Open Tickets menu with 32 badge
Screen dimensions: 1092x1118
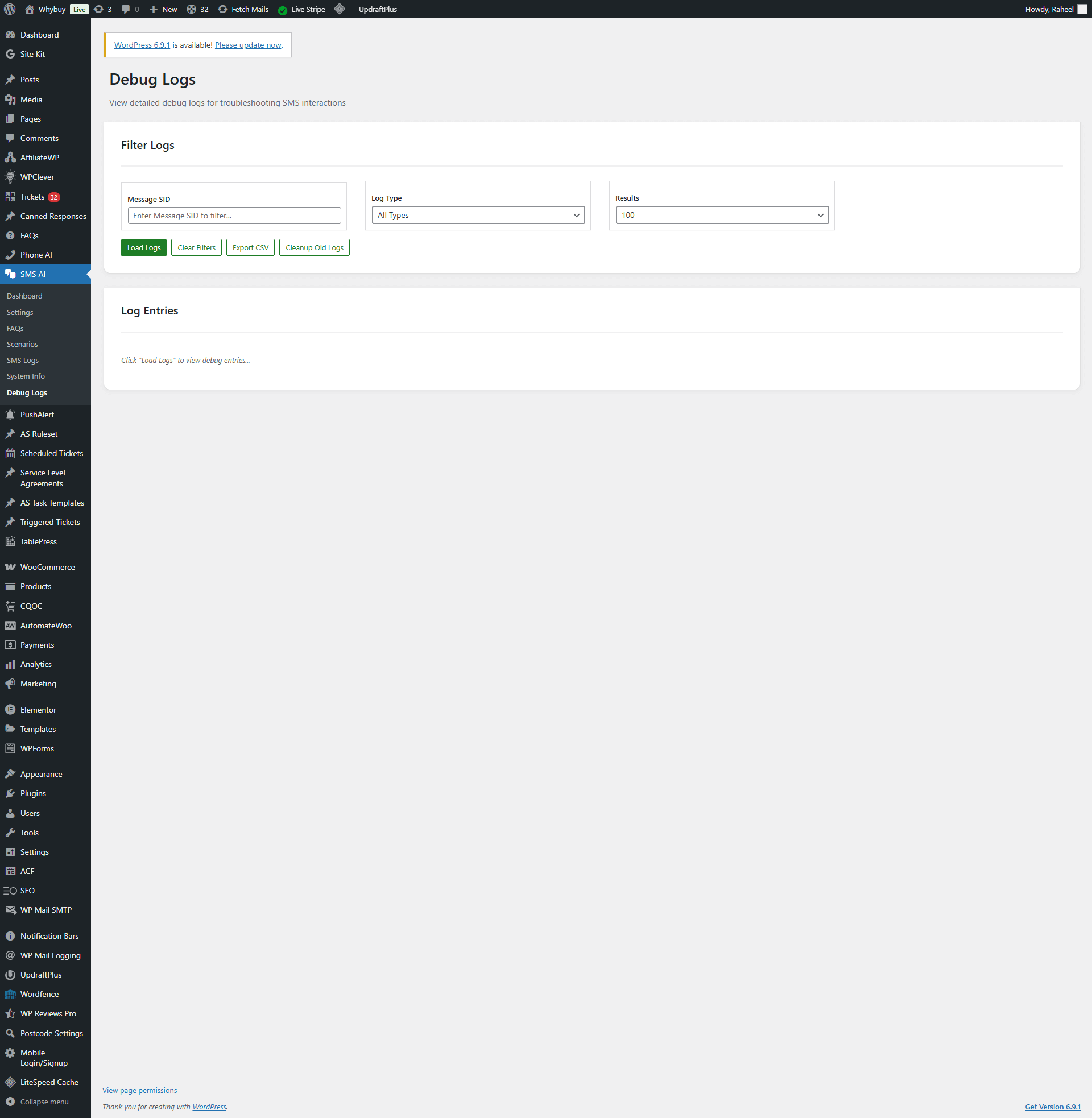[32, 197]
